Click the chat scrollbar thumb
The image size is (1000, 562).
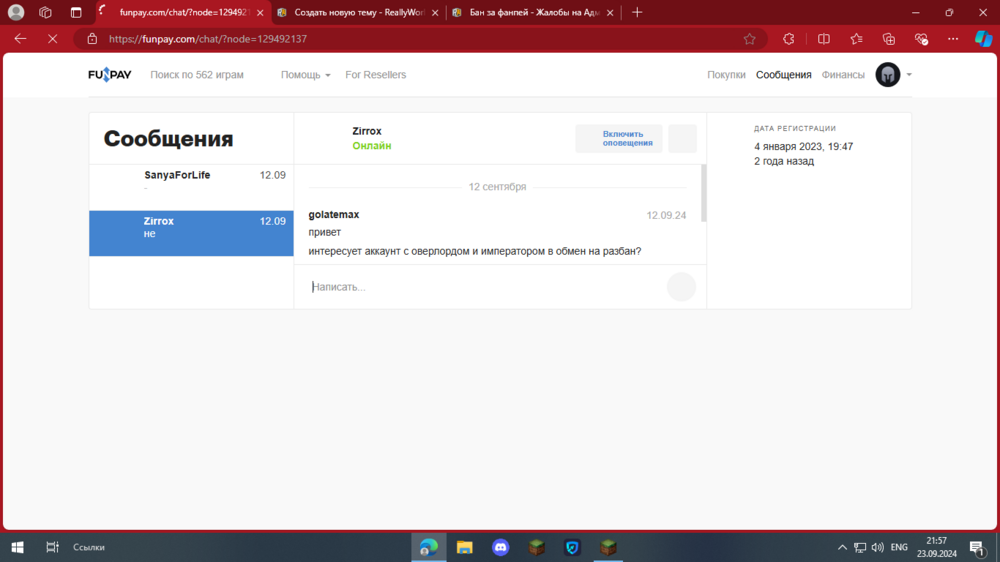[x=703, y=193]
